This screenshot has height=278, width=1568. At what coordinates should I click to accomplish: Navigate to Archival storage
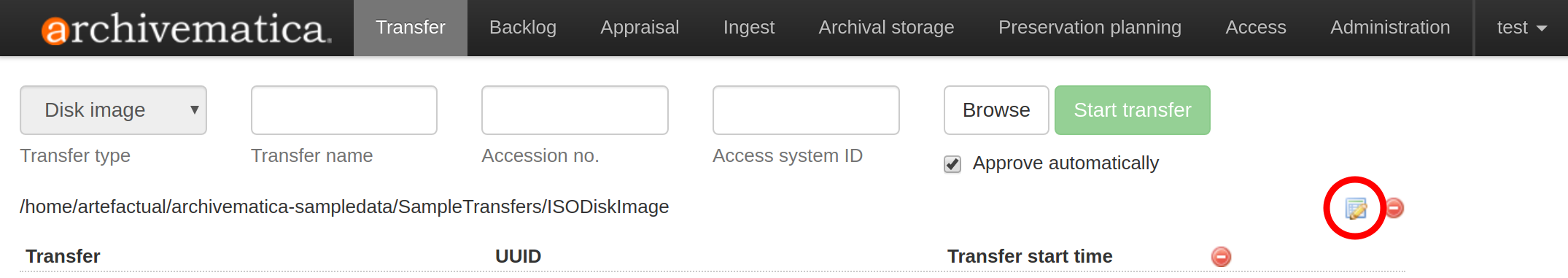(x=886, y=28)
